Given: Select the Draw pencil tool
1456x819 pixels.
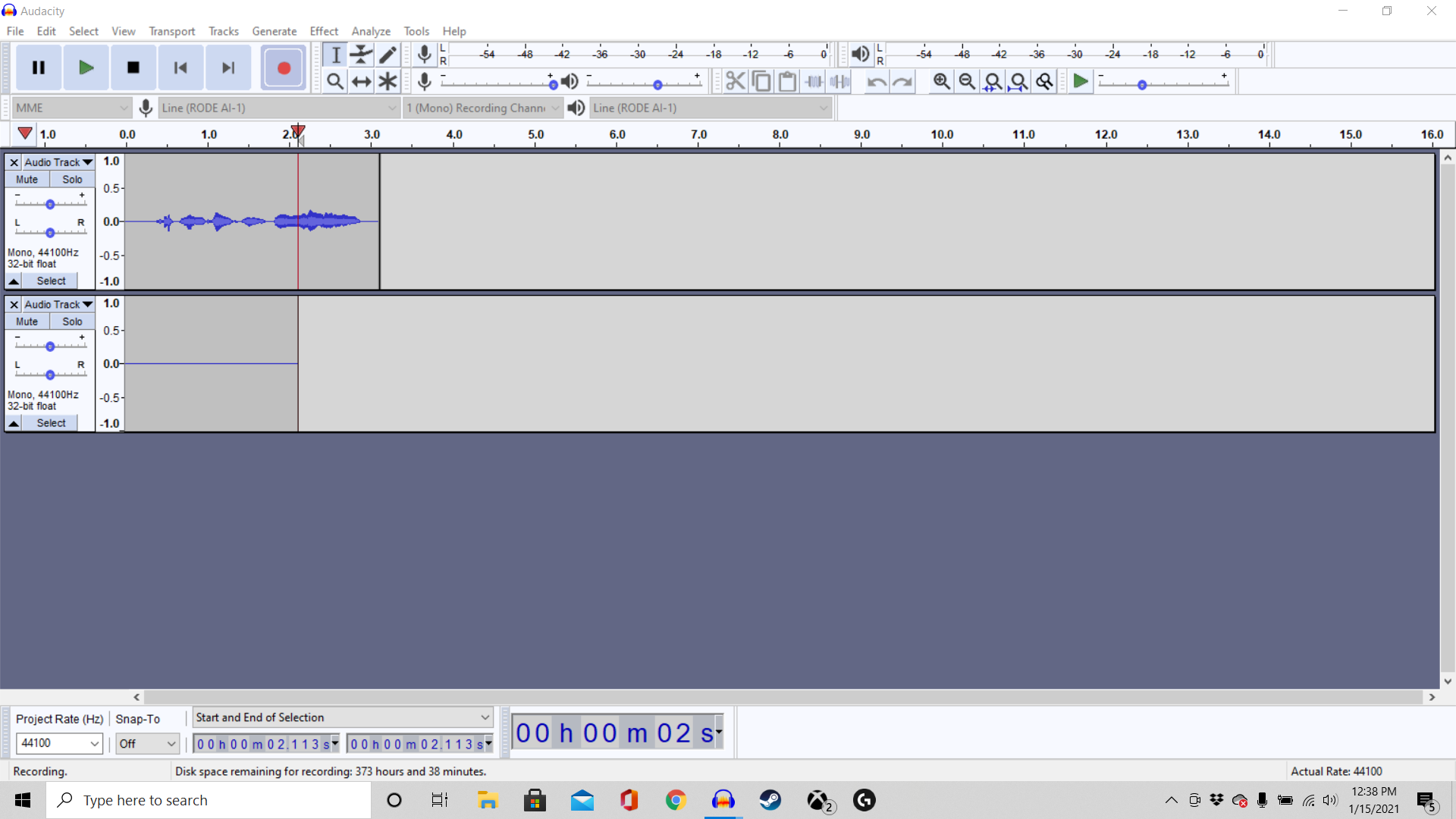Looking at the screenshot, I should [x=388, y=55].
